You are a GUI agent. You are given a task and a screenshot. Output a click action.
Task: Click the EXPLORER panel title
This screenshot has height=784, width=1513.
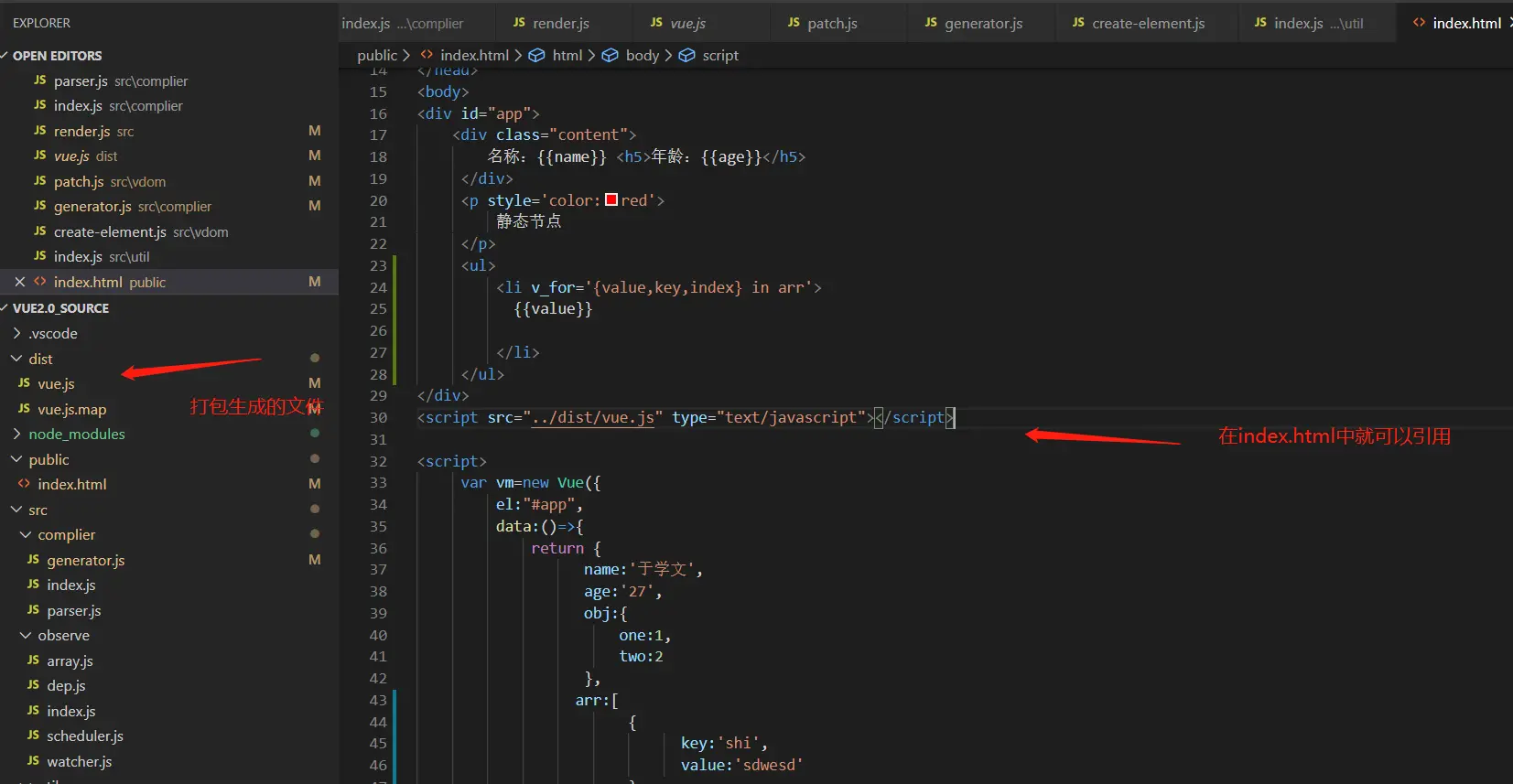pos(41,23)
